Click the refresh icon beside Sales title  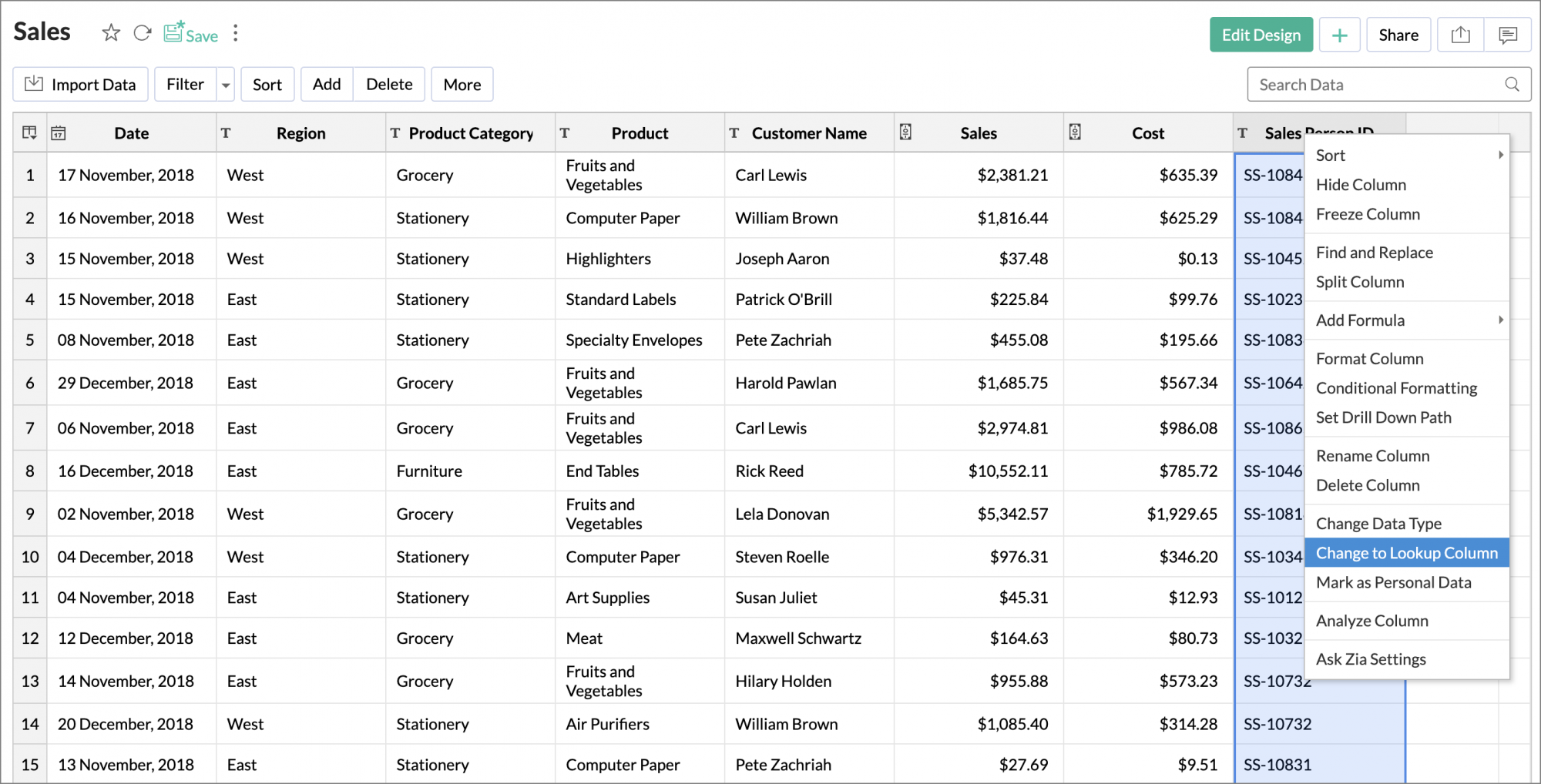pyautogui.click(x=143, y=33)
